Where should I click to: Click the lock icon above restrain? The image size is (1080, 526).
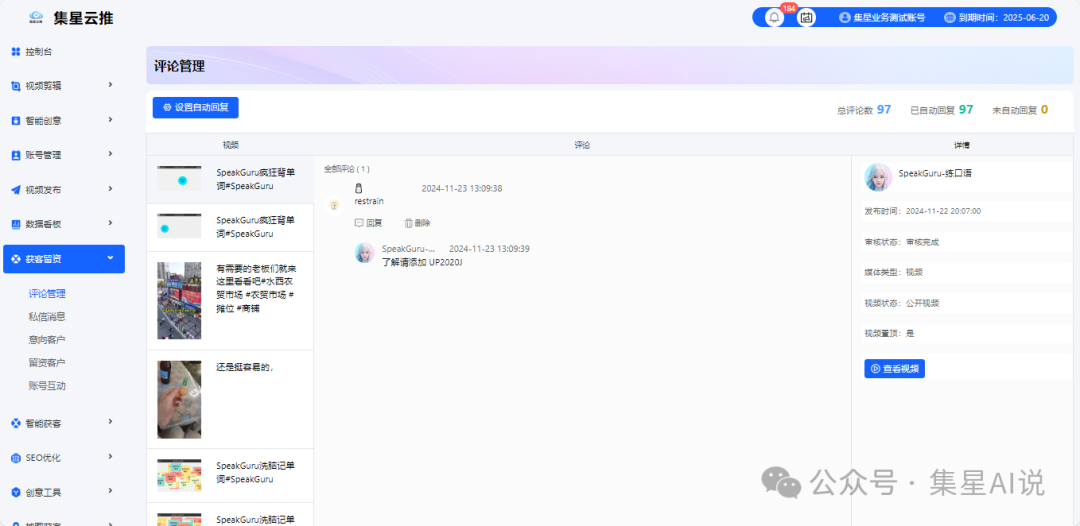pyautogui.click(x=358, y=189)
